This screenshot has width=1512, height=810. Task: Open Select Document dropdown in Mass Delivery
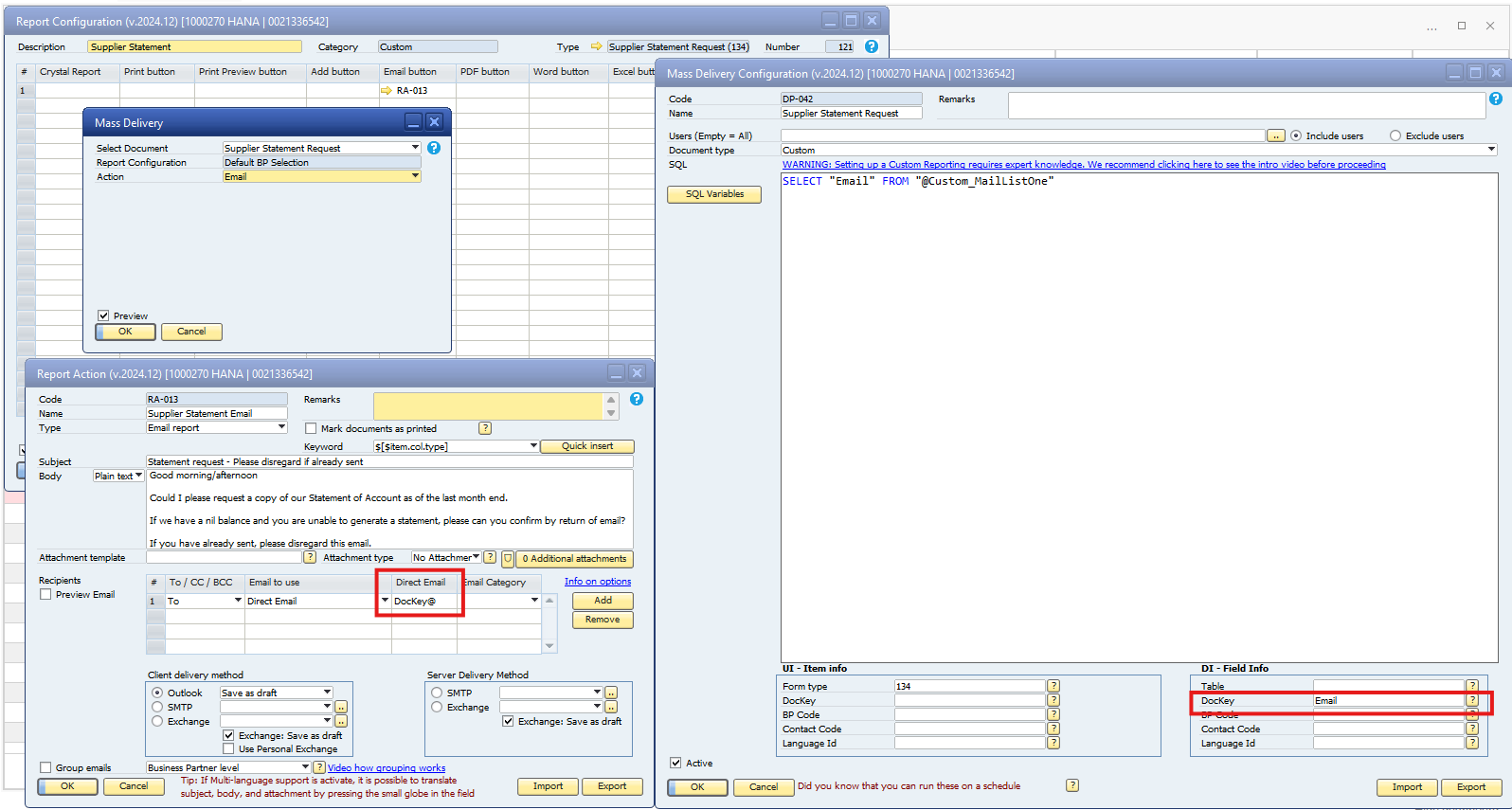(415, 148)
